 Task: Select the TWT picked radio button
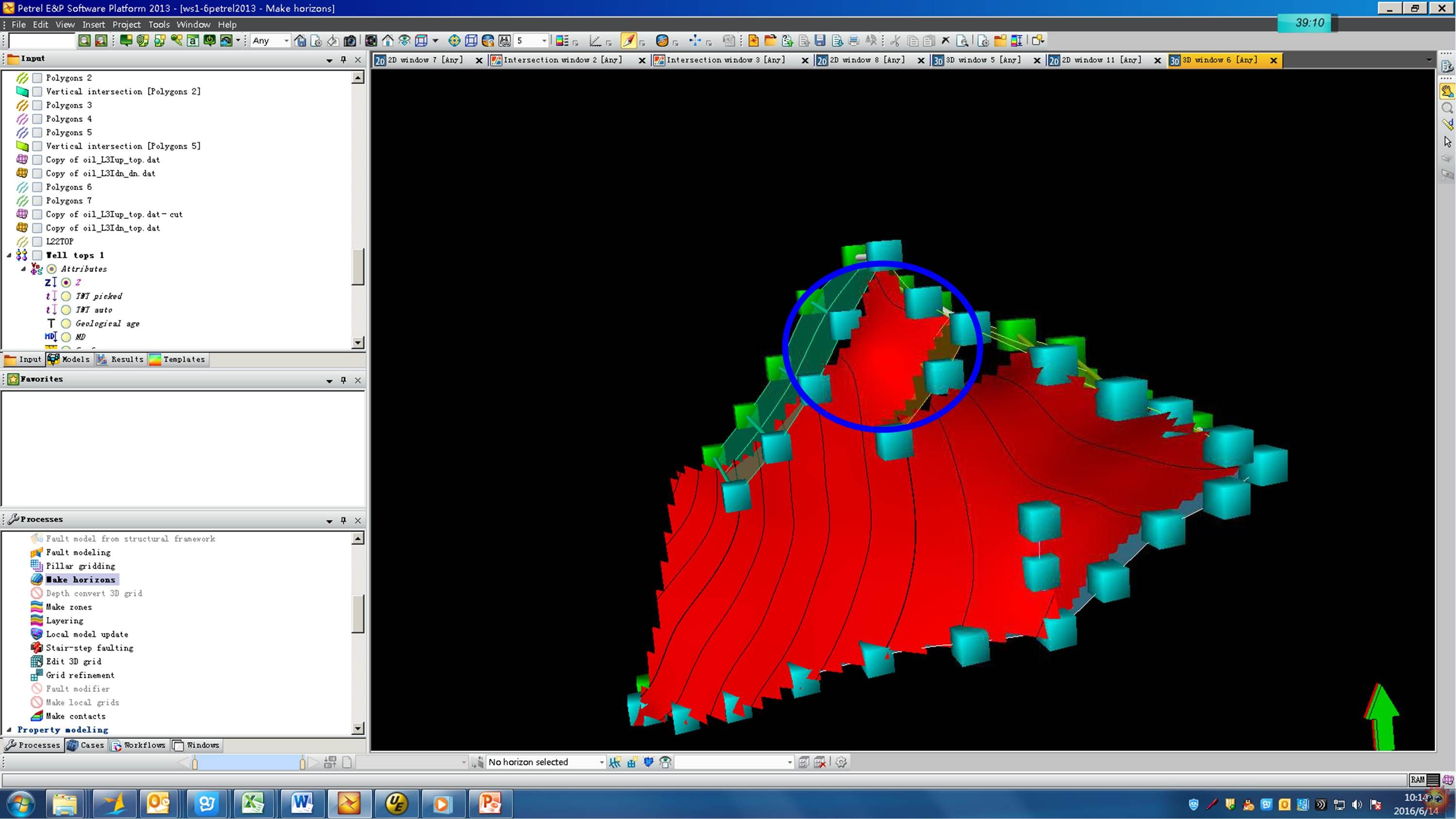click(x=66, y=296)
